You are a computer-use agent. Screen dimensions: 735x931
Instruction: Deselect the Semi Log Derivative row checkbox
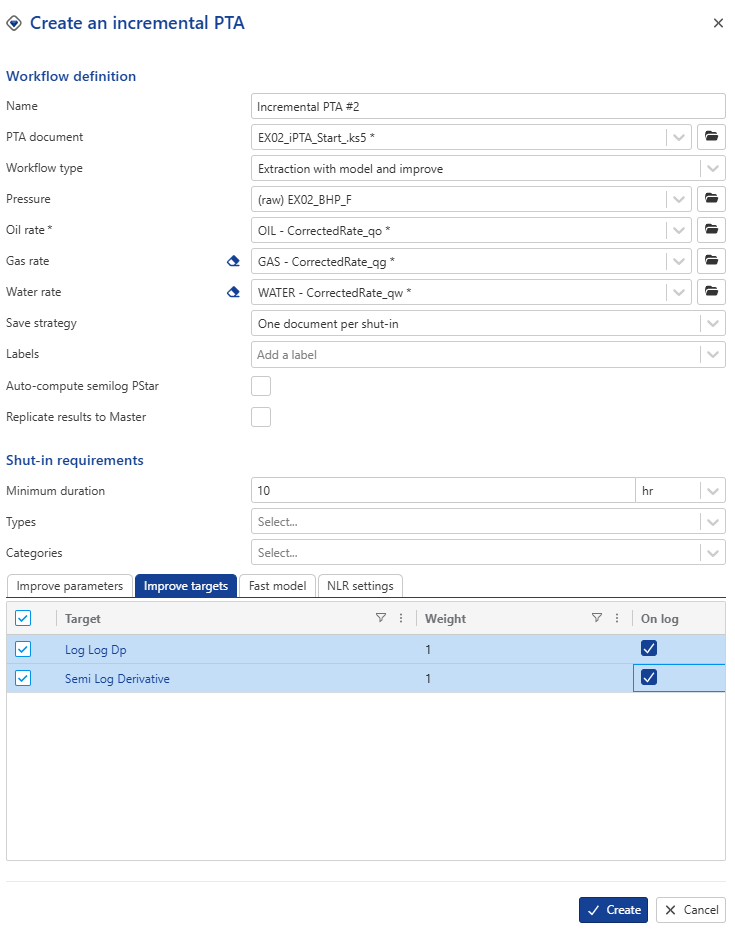23,678
